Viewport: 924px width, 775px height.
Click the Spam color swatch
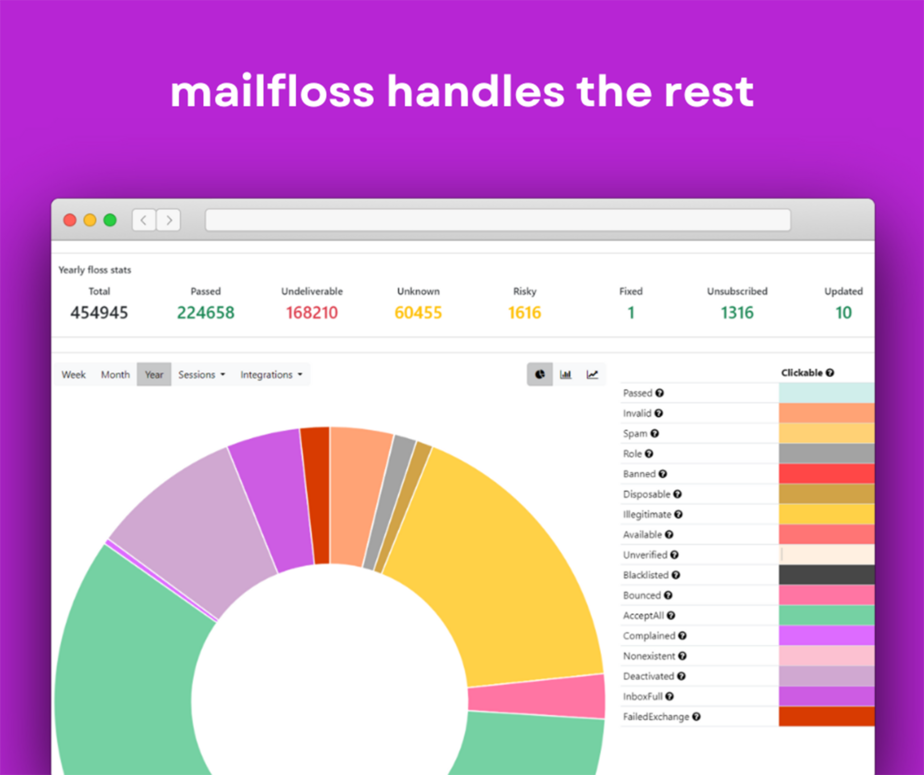click(826, 433)
